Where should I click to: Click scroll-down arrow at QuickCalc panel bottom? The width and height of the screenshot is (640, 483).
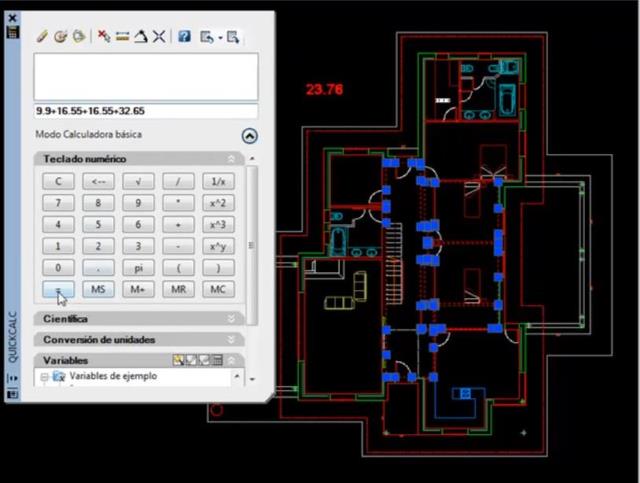click(x=252, y=379)
